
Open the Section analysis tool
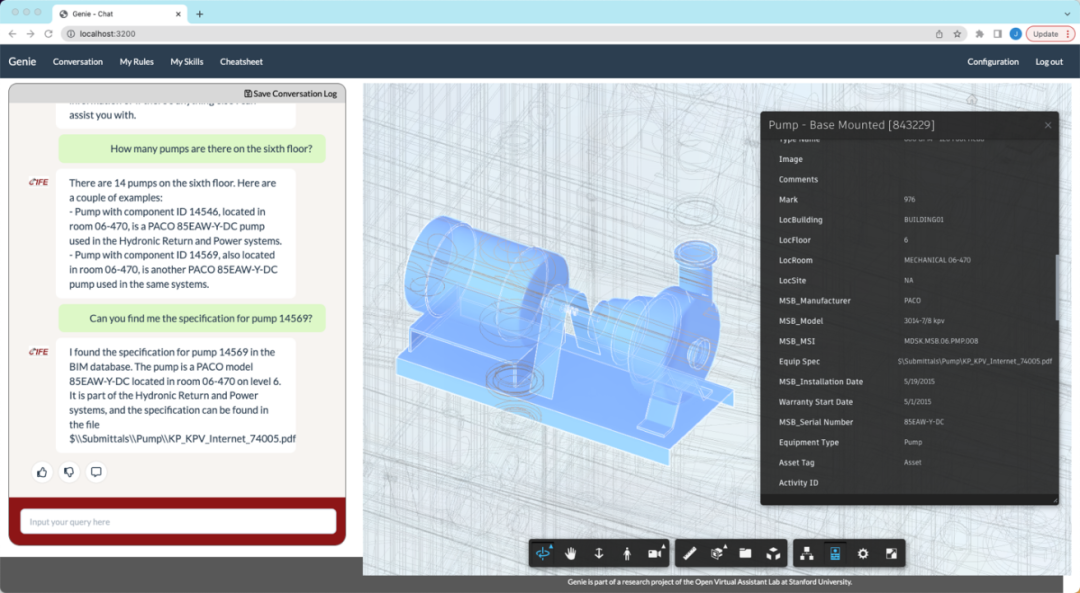click(x=717, y=553)
